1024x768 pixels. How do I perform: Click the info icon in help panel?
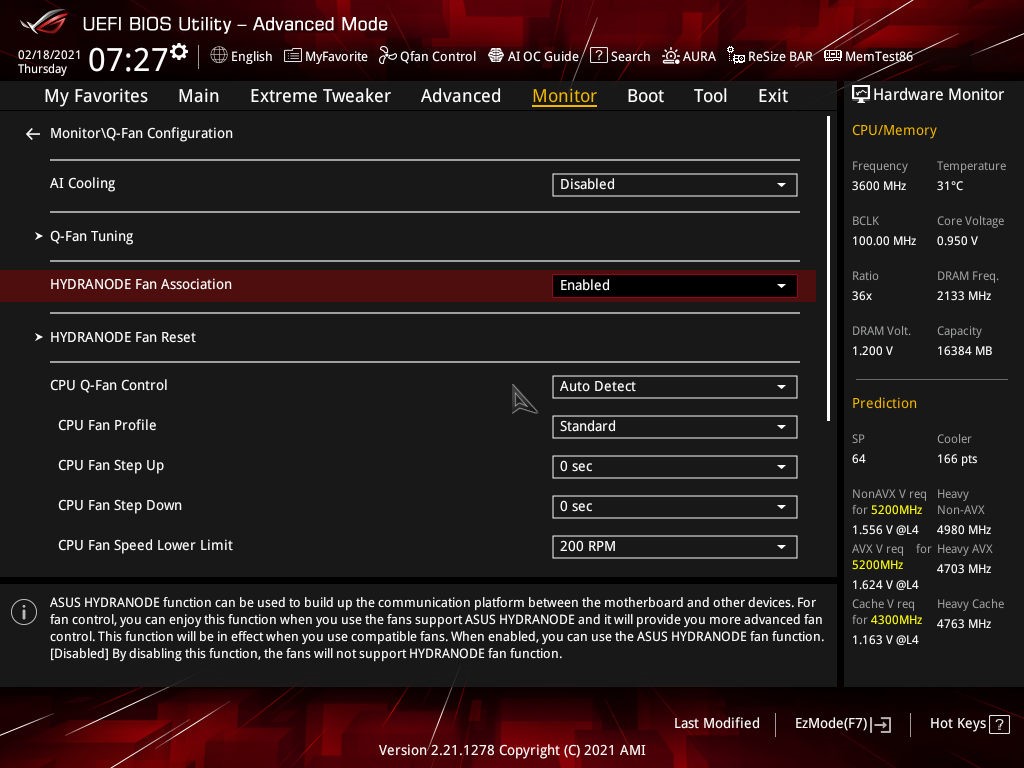[24, 612]
